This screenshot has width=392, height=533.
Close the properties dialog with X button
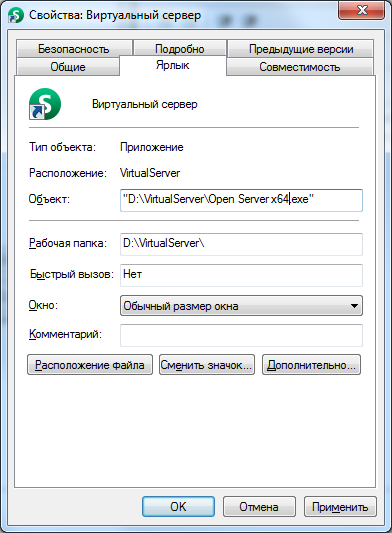[361, 10]
